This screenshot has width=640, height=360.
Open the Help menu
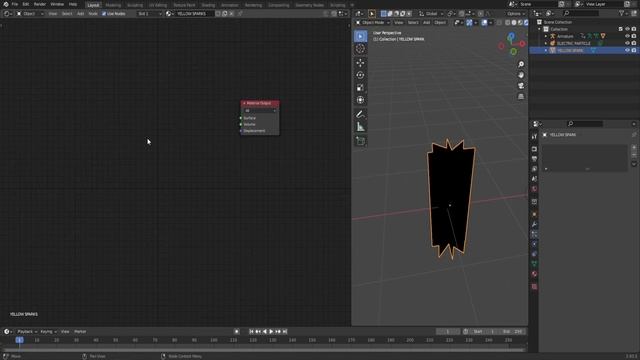pos(73,4)
